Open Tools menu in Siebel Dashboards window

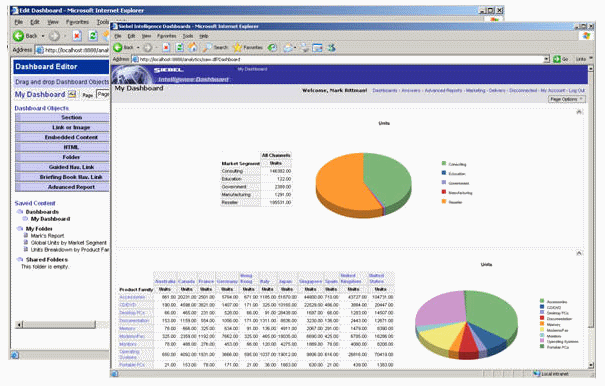tap(188, 36)
